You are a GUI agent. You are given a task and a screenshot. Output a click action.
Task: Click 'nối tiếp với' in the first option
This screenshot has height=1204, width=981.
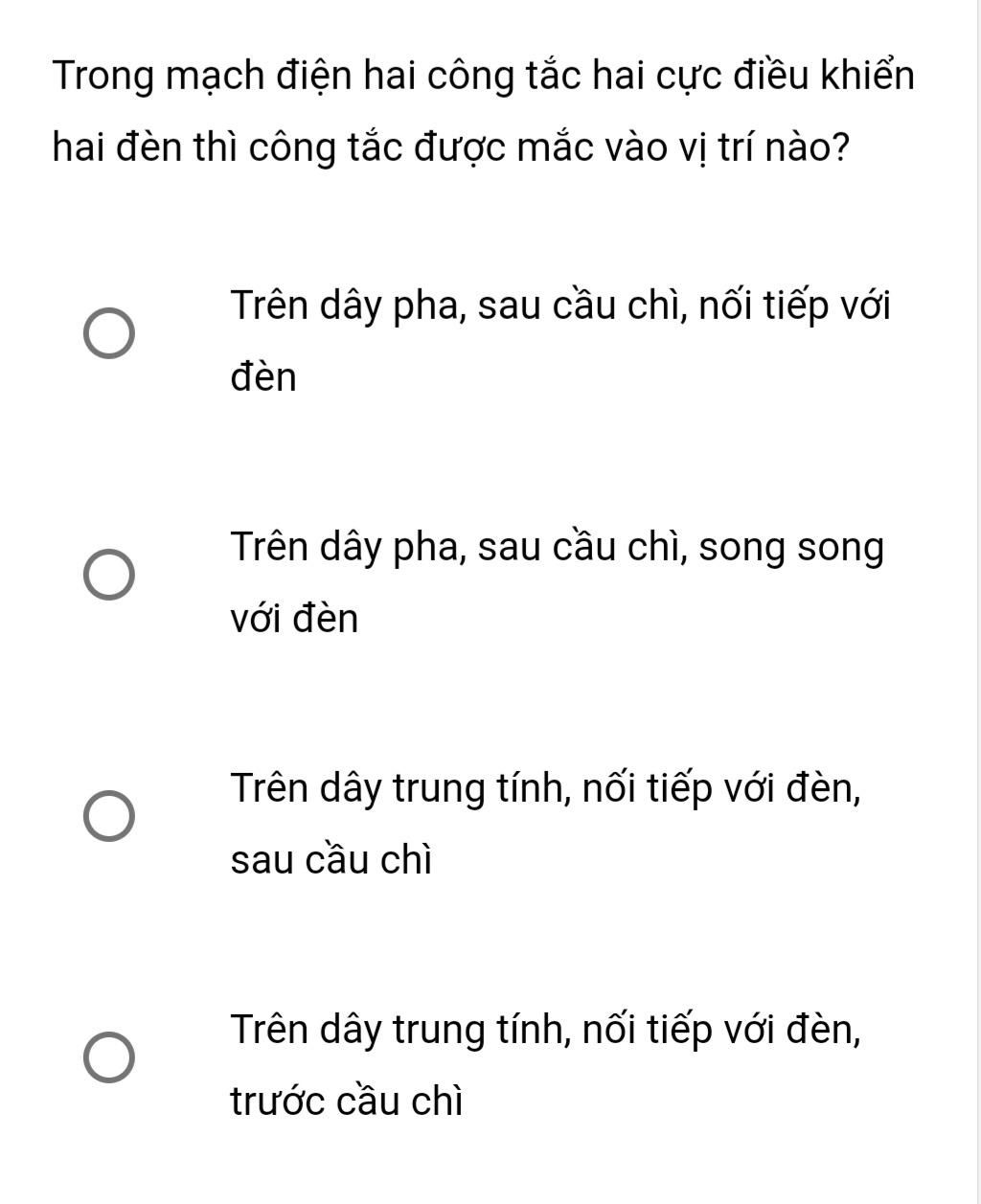tap(794, 307)
